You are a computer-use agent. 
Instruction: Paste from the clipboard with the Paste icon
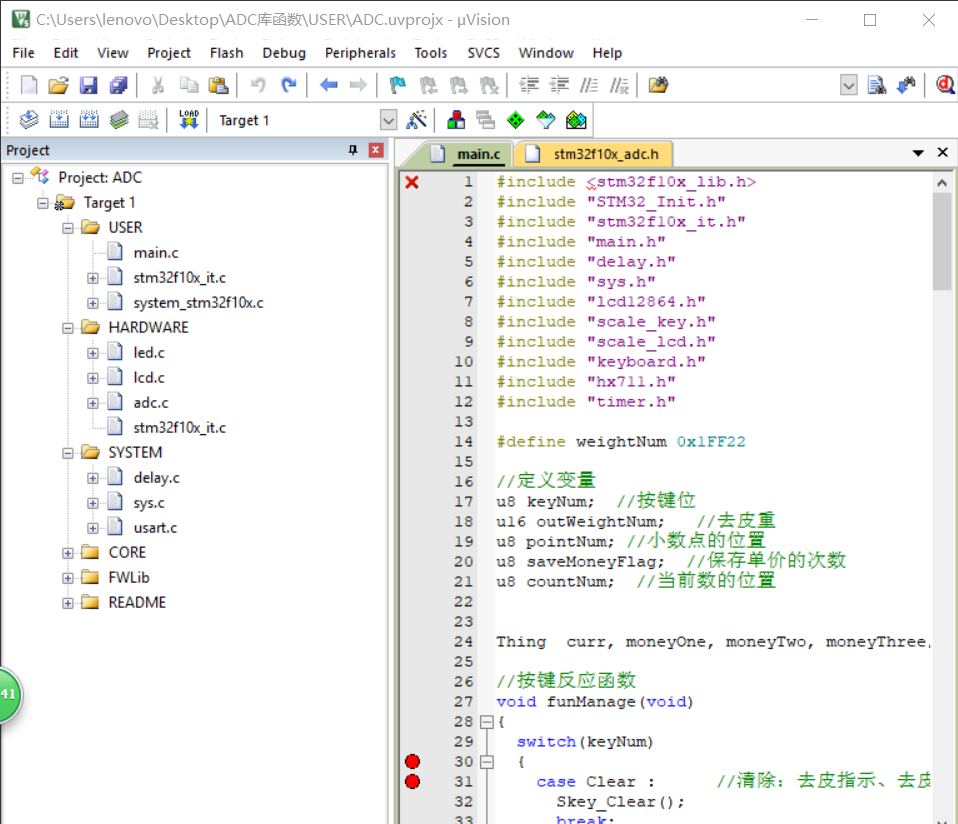[218, 85]
